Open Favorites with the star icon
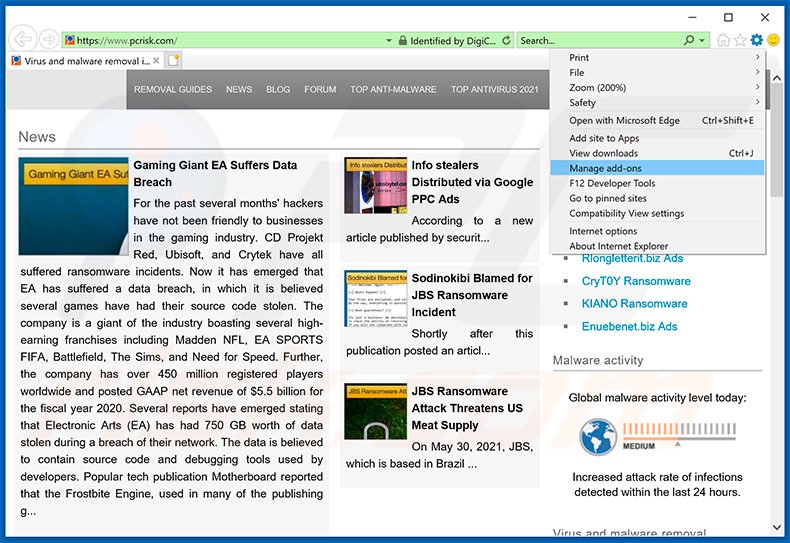Image resolution: width=790 pixels, height=543 pixels. pyautogui.click(x=740, y=40)
